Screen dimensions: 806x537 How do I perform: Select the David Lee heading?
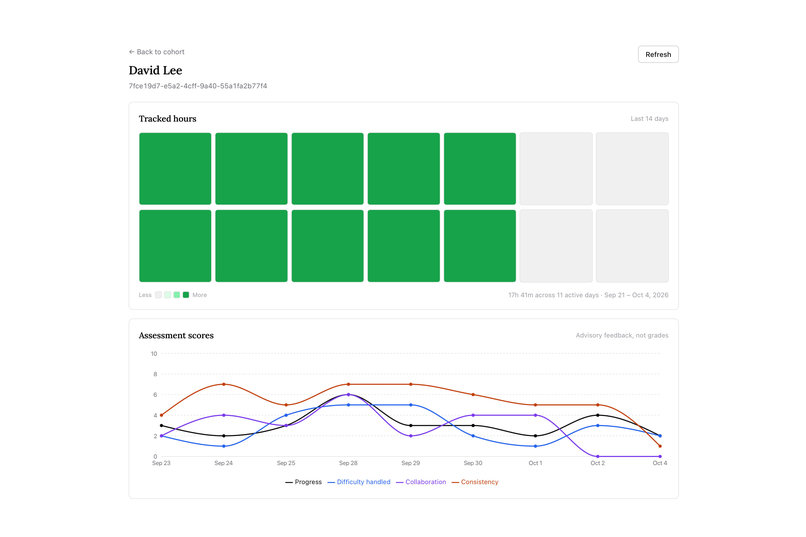tap(155, 70)
